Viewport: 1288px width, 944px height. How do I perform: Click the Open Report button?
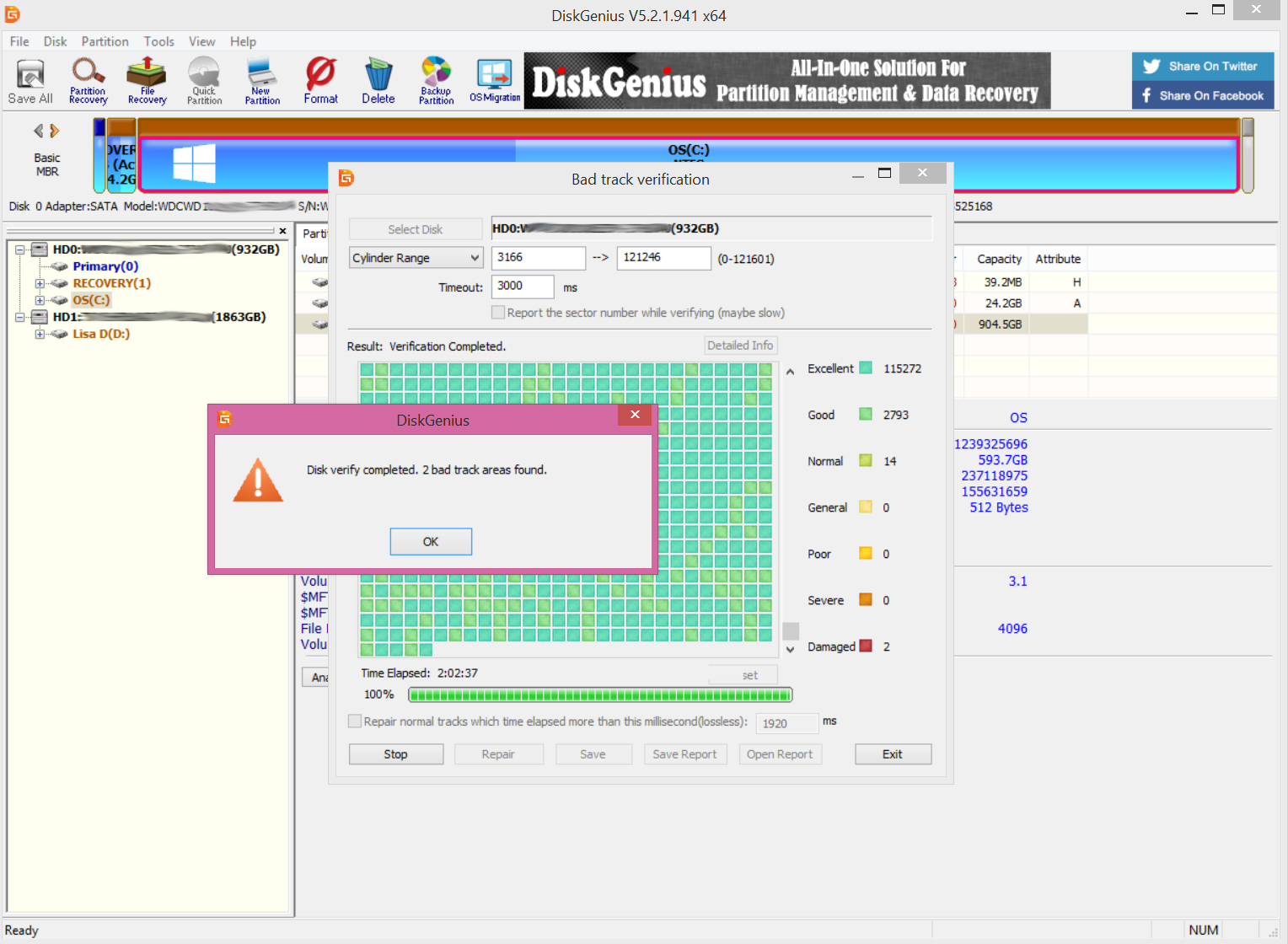coord(780,754)
